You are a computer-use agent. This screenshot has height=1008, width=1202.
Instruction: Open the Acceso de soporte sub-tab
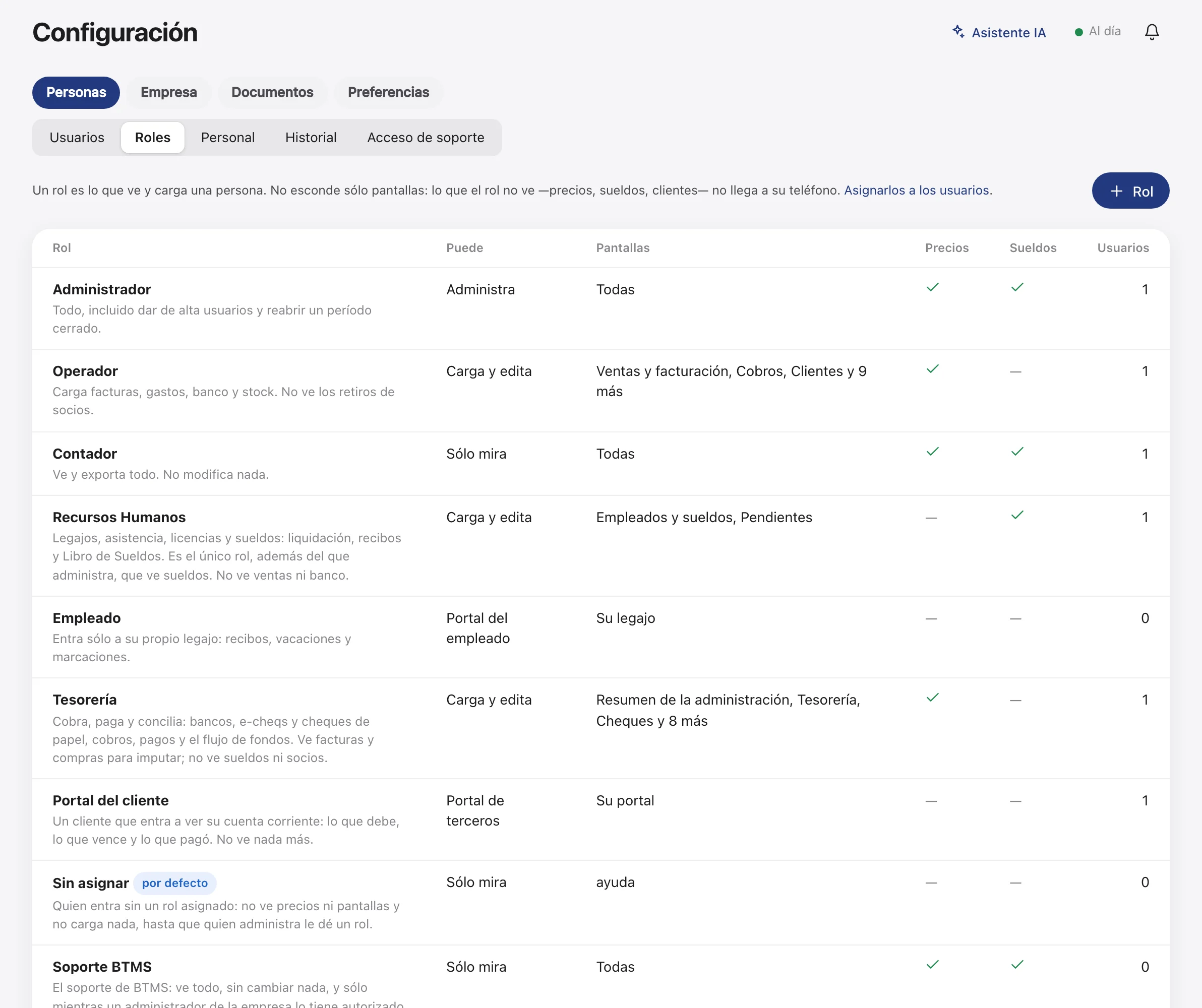(x=426, y=138)
